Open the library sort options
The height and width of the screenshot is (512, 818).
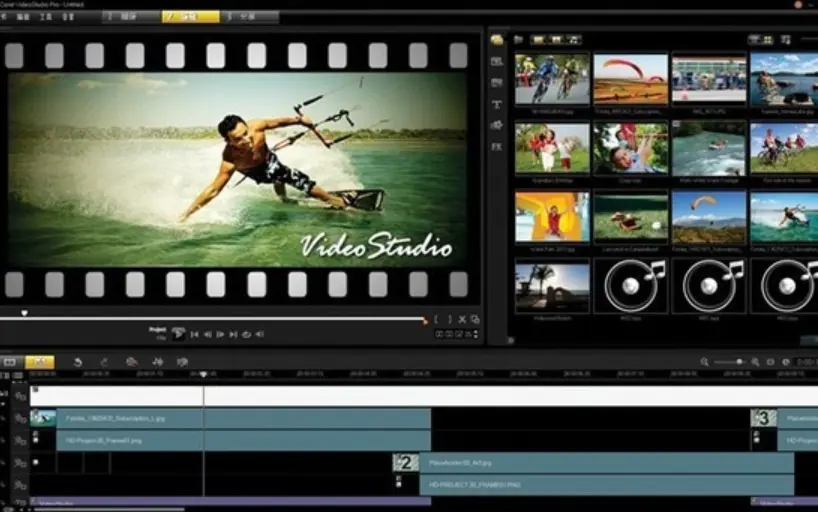click(786, 40)
